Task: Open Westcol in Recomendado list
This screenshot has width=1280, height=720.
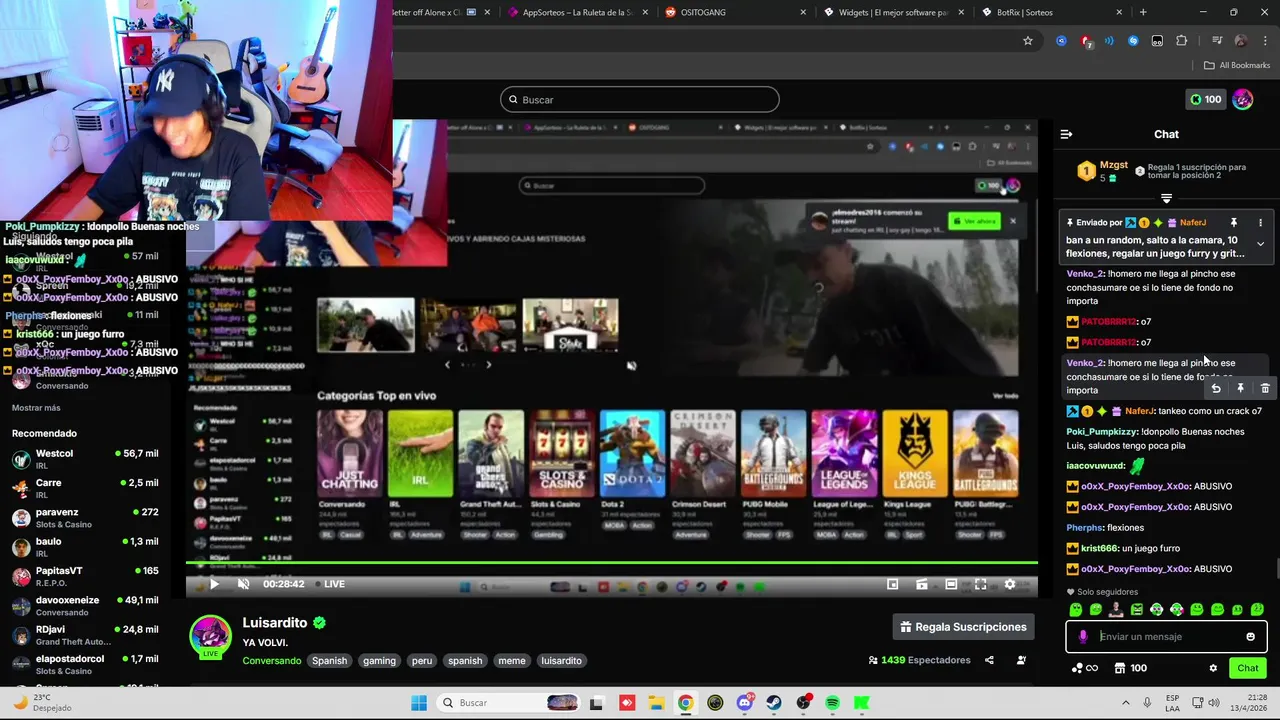Action: 85,459
